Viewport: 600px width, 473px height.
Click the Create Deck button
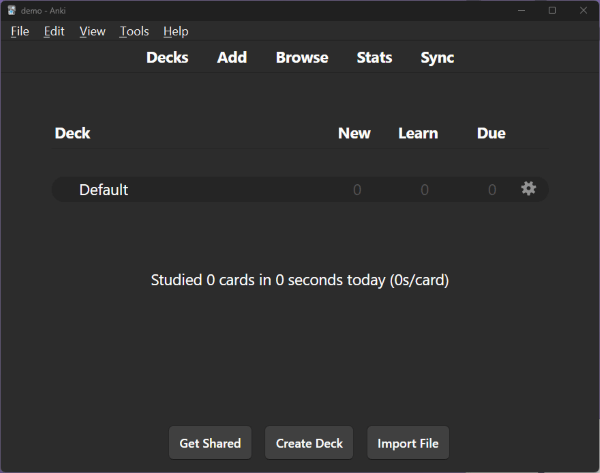(309, 443)
